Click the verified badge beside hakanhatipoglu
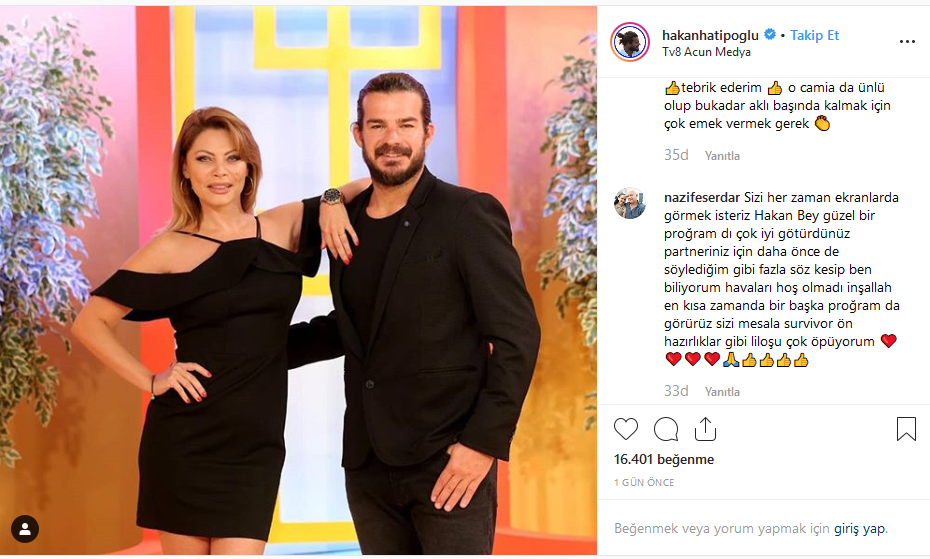 coord(770,34)
